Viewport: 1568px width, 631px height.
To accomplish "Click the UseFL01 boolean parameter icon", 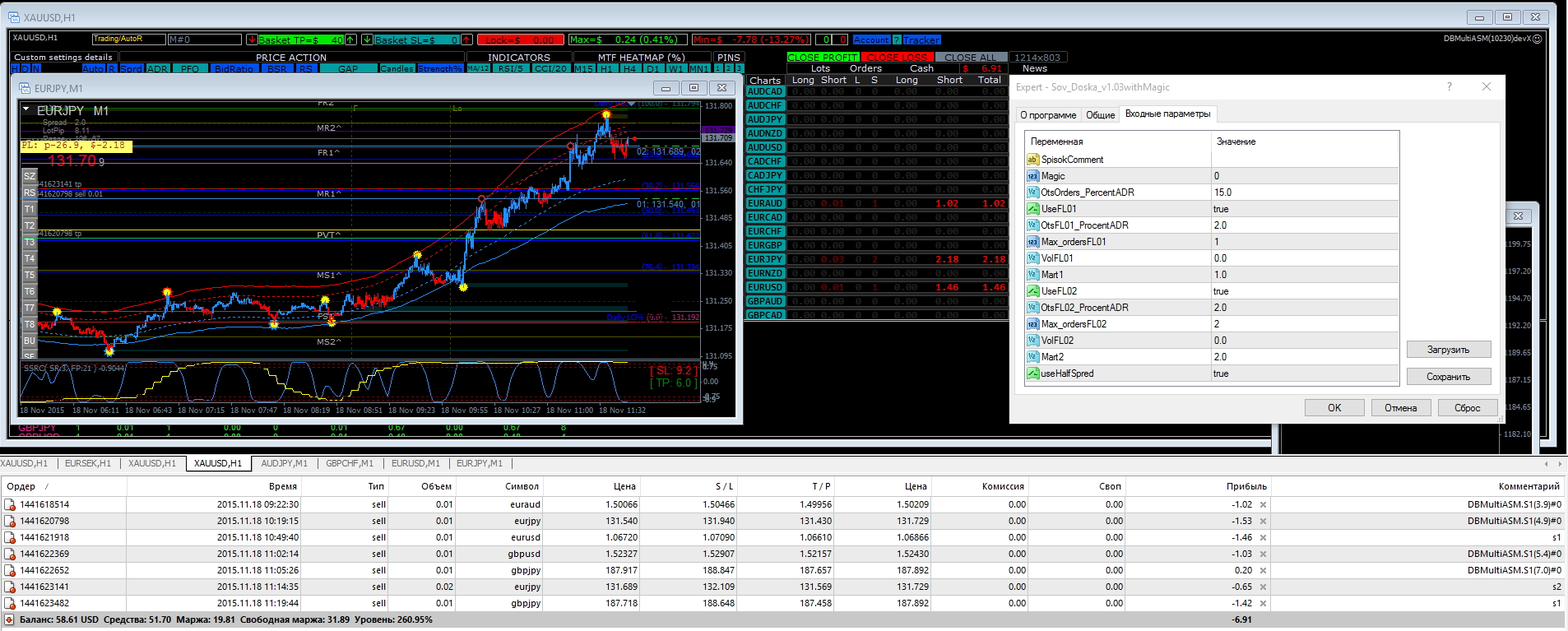I will click(1032, 209).
